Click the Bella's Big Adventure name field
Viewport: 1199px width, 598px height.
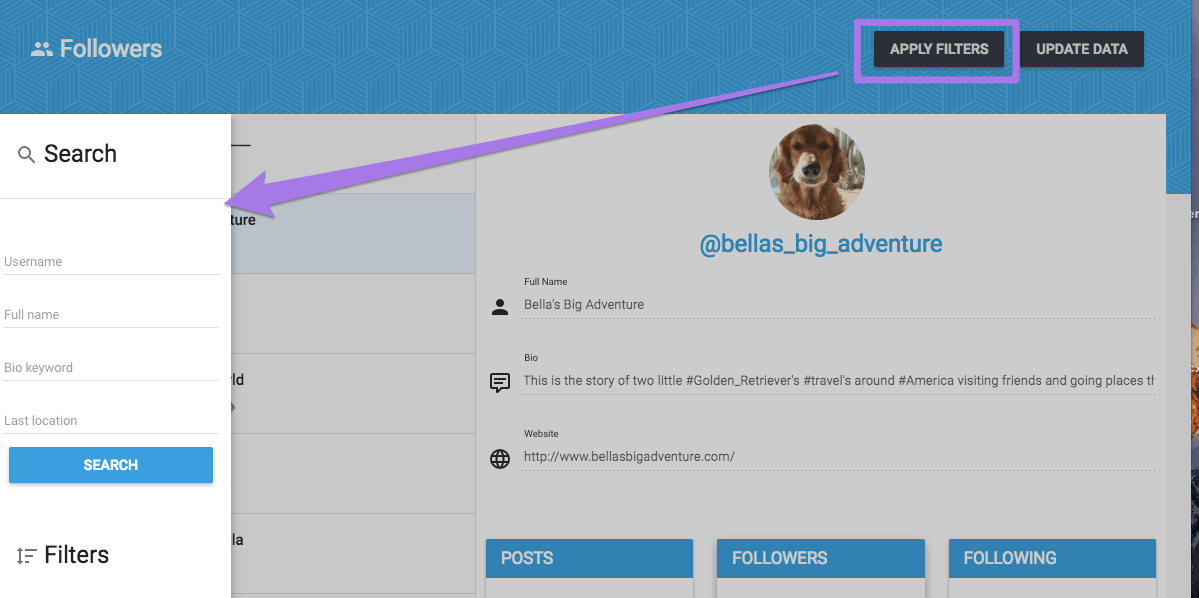click(839, 305)
